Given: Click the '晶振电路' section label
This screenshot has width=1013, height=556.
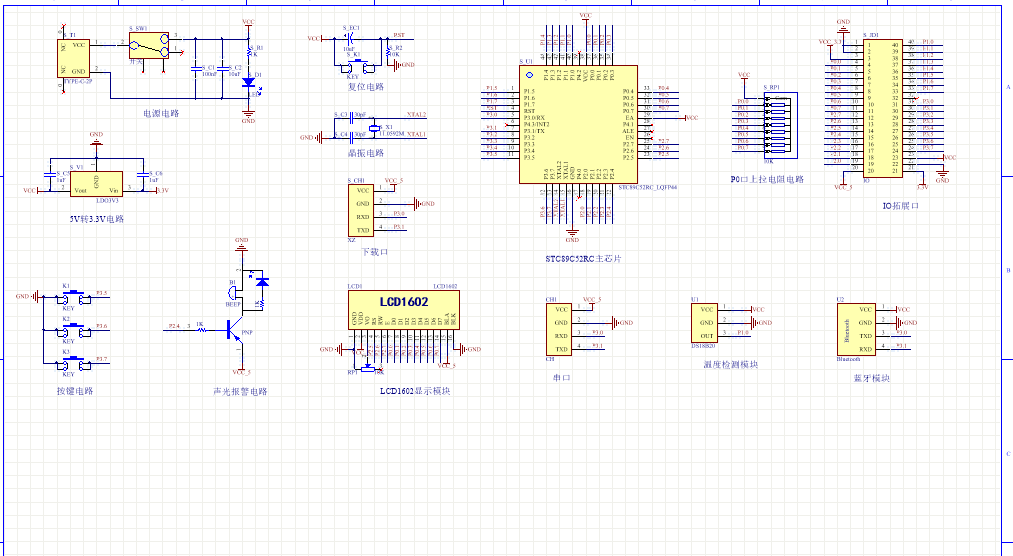Looking at the screenshot, I should coord(366,153).
